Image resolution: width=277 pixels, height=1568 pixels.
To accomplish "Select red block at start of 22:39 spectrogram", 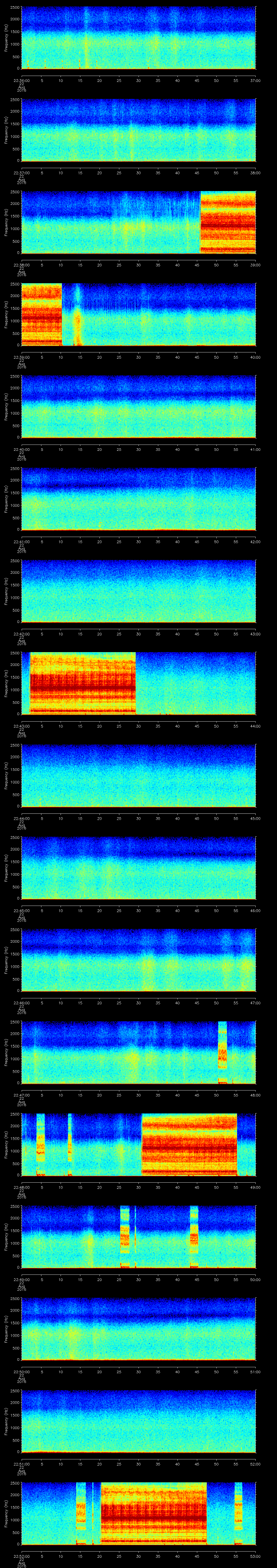I will click(x=41, y=314).
